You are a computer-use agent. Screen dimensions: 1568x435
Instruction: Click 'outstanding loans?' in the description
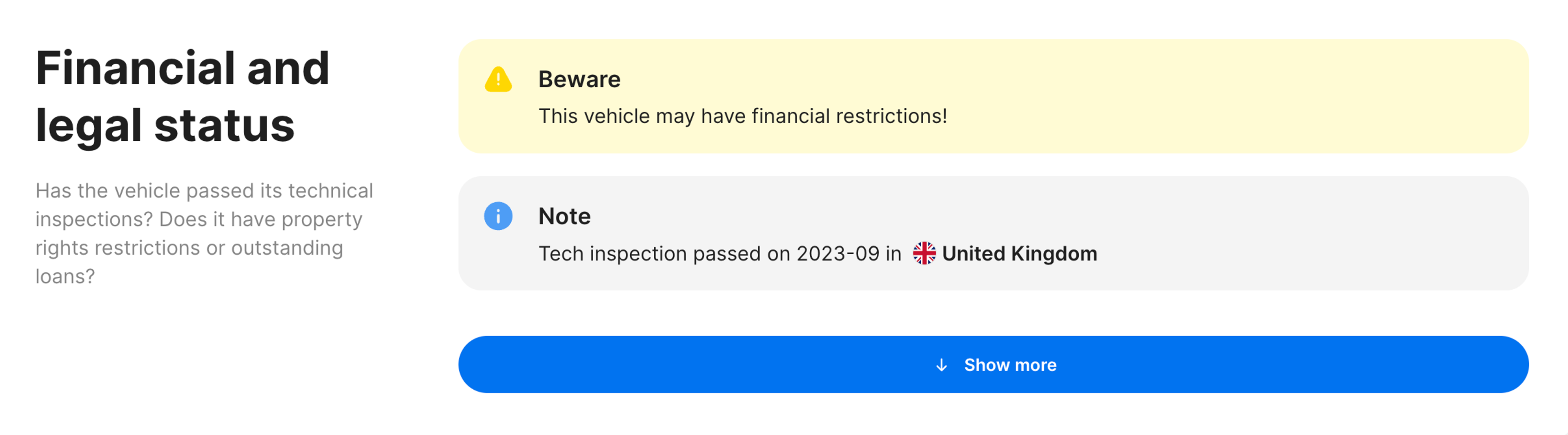click(189, 262)
